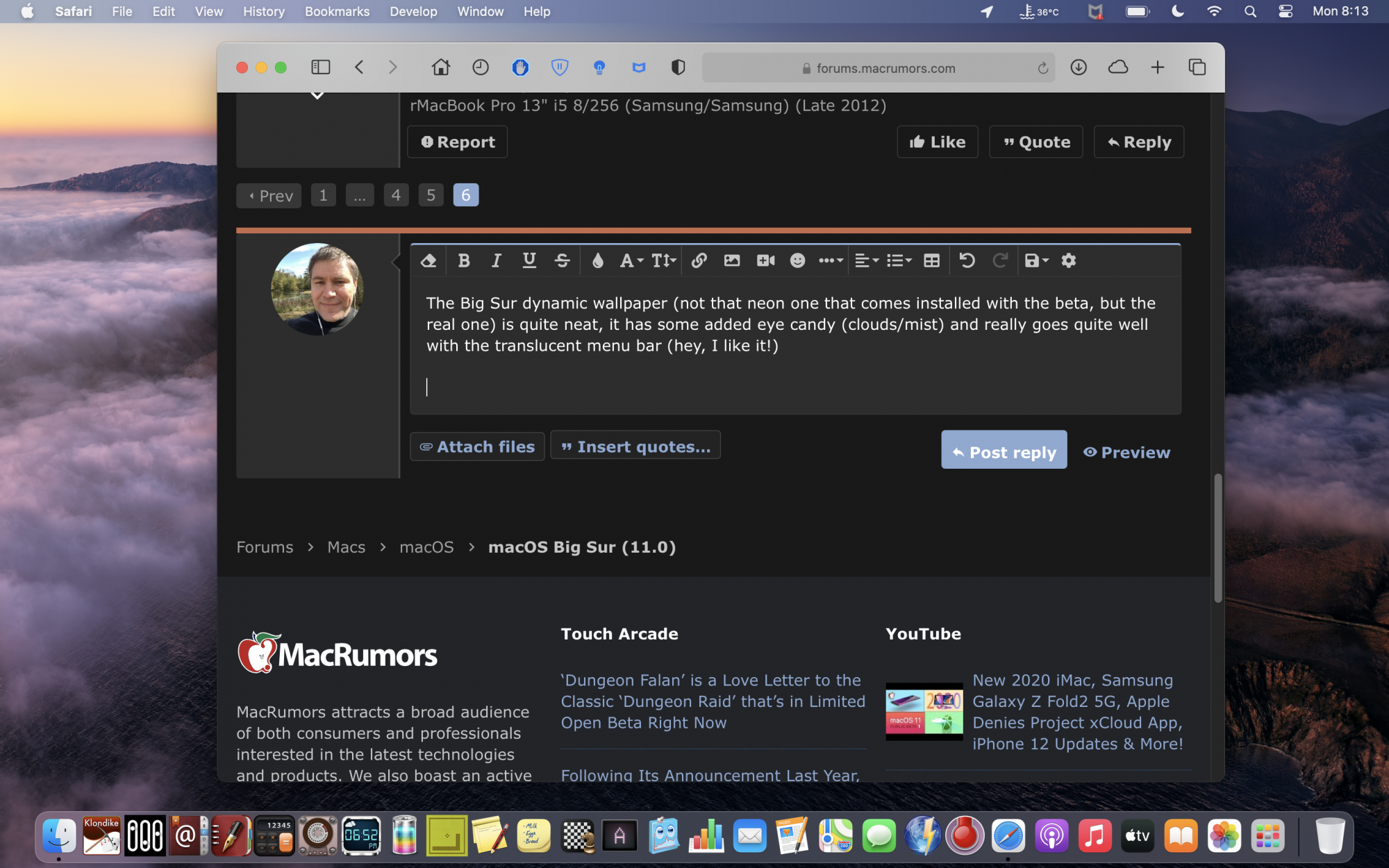
Task: Go back in Safari
Action: (x=359, y=67)
